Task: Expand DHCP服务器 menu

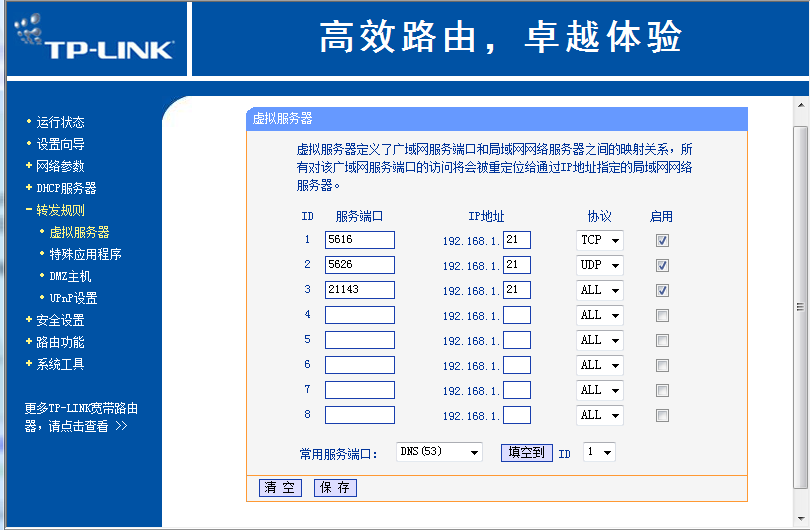Action: [x=66, y=188]
